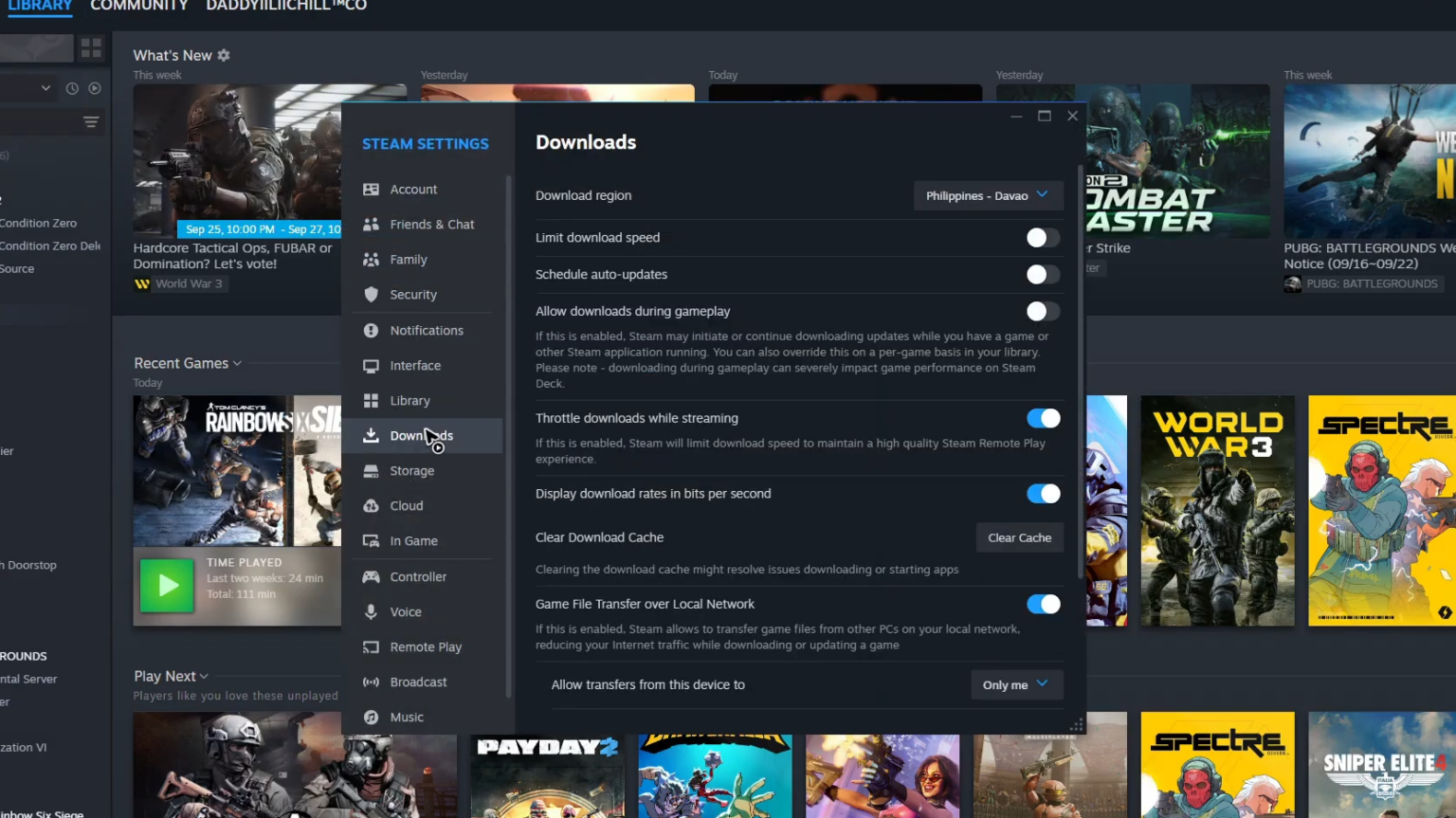Click the Downloads settings content scrollbar

coord(1080,372)
